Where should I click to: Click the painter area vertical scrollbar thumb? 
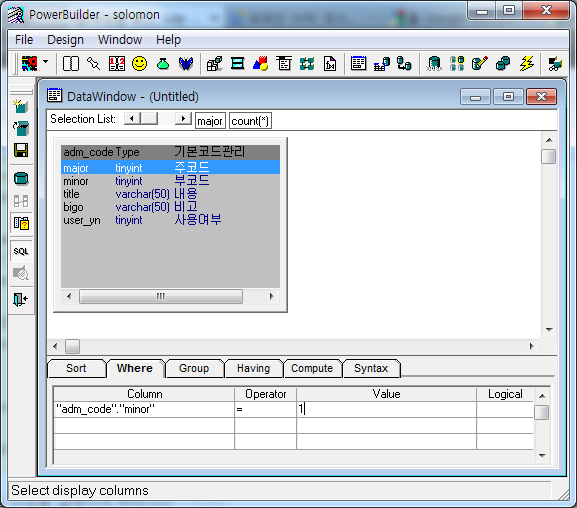[549, 156]
